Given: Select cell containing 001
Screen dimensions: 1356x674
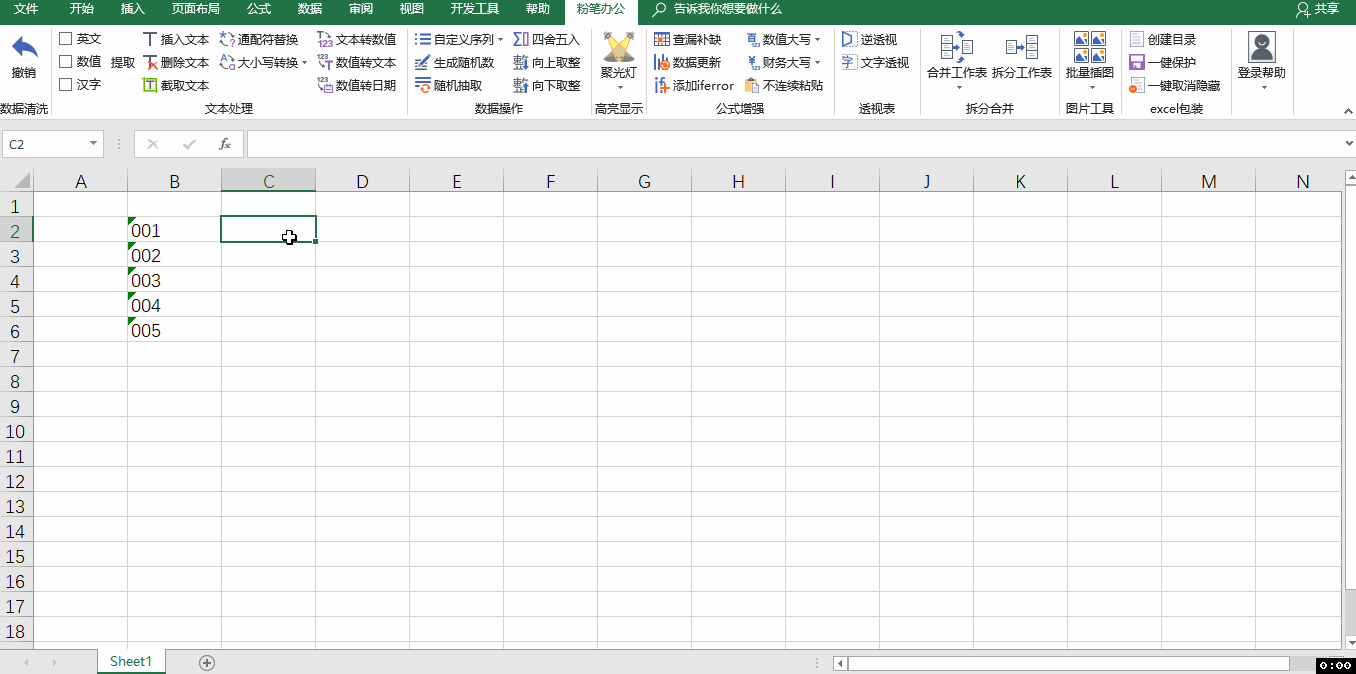Looking at the screenshot, I should (174, 230).
